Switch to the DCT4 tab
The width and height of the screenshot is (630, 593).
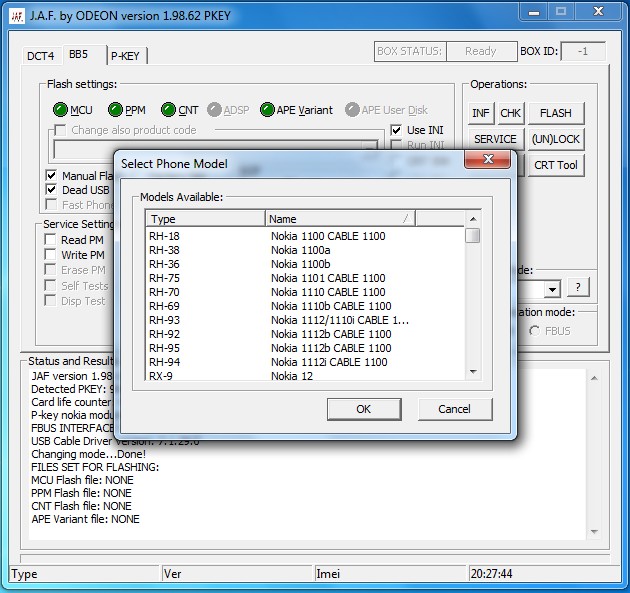click(40, 56)
